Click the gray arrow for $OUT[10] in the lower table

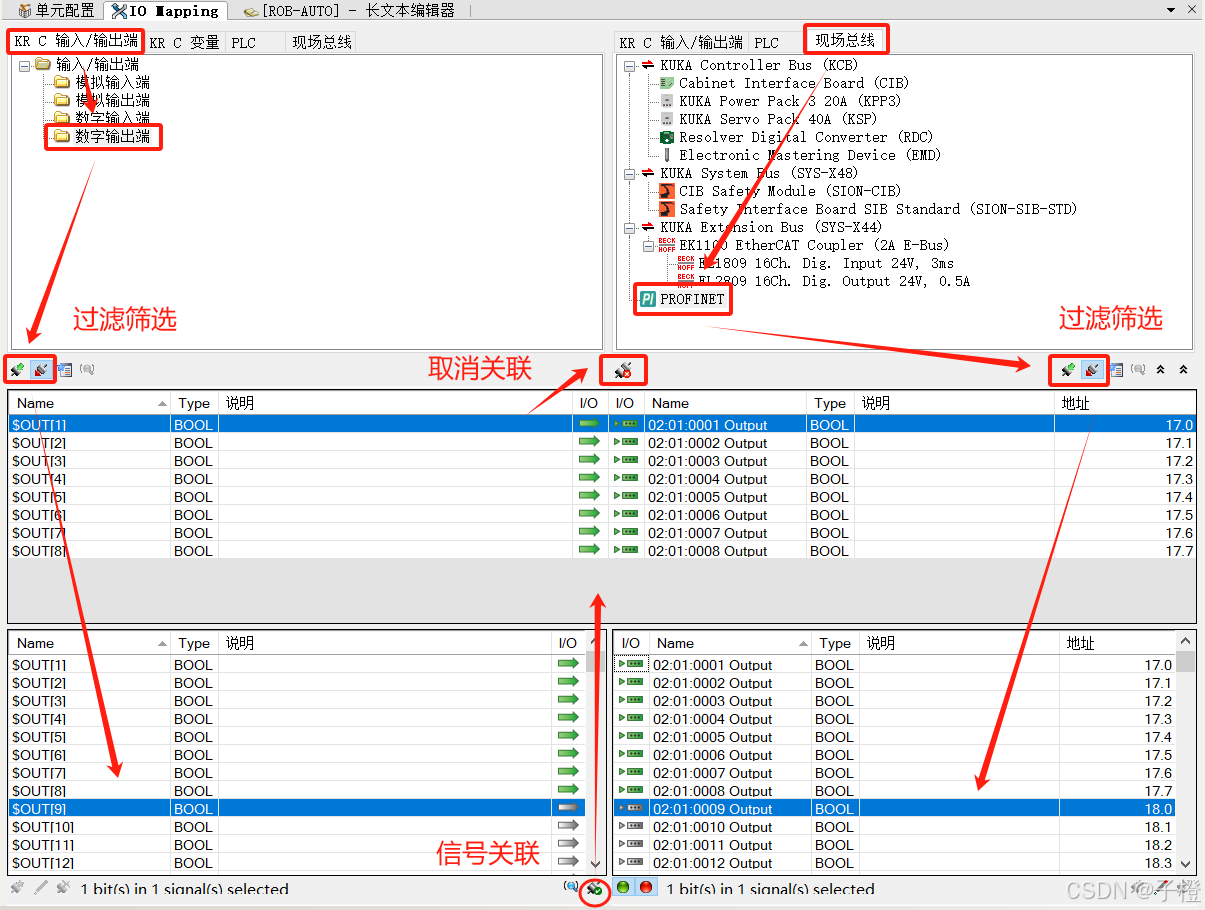click(x=568, y=827)
